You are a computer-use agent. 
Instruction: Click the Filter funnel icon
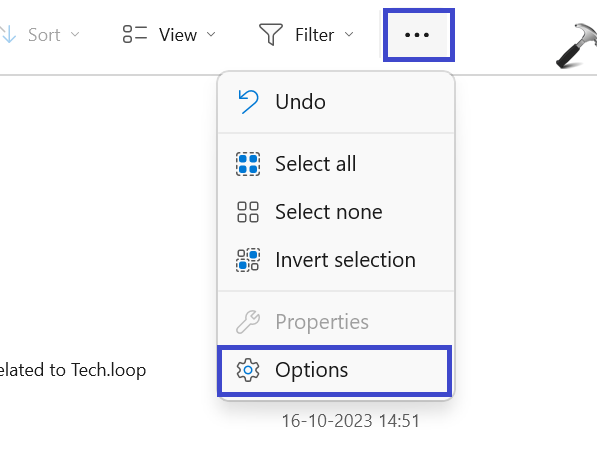click(271, 34)
